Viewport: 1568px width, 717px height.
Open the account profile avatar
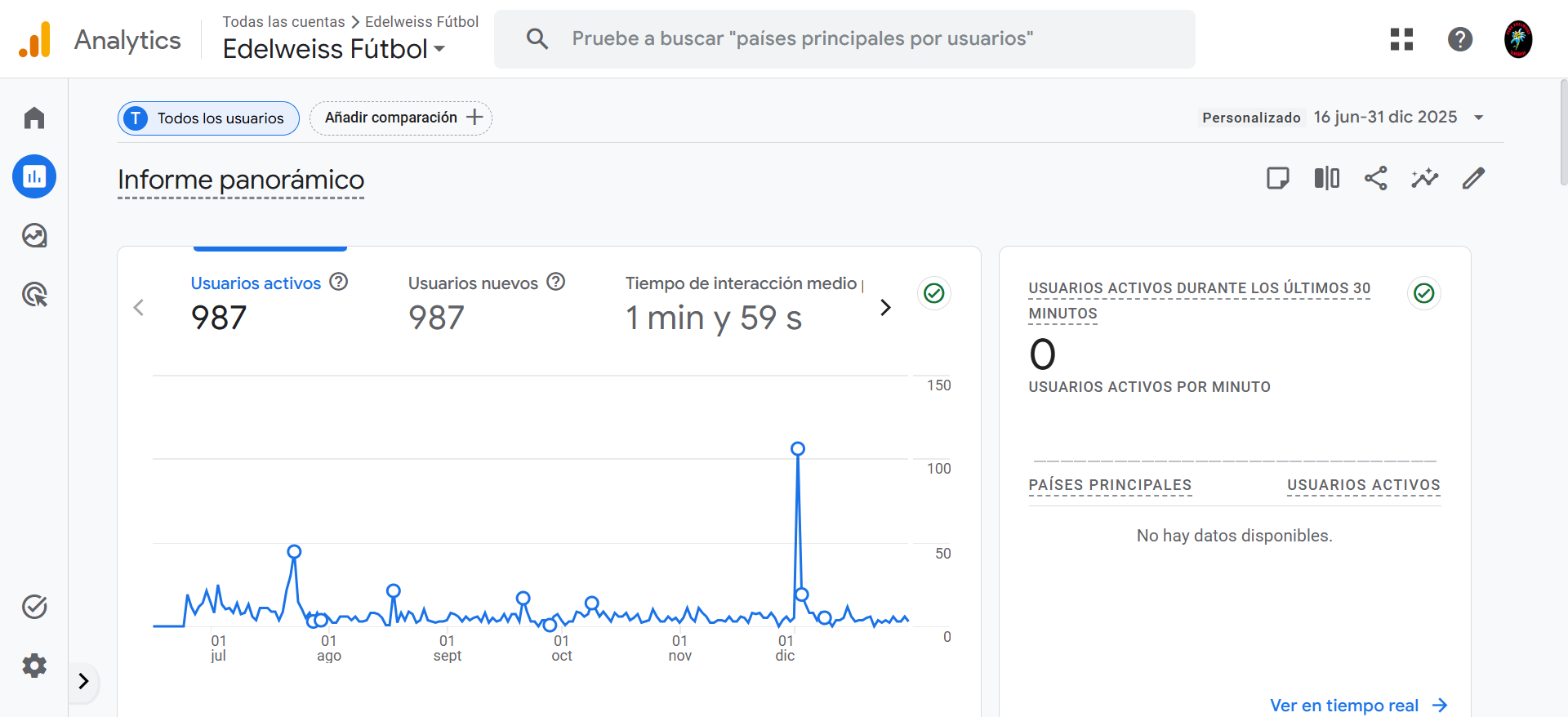[1518, 39]
